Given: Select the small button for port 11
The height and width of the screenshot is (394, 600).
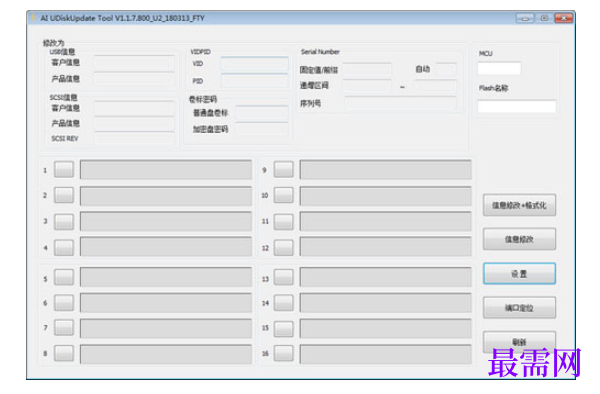Looking at the screenshot, I should coord(284,221).
